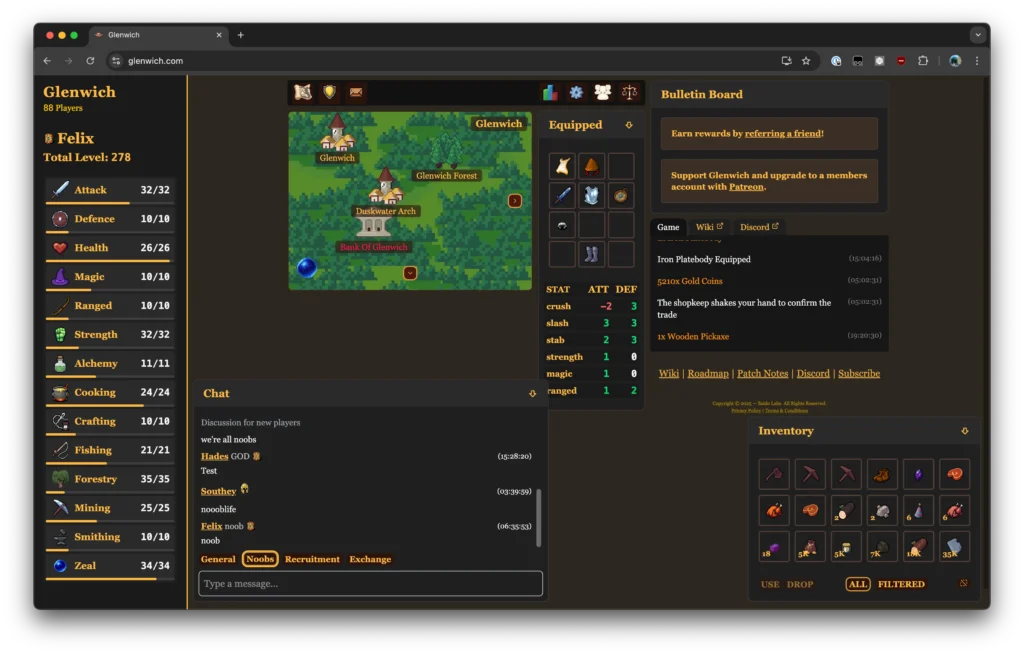1024x654 pixels.
Task: Open the referring a friend link
Action: [782, 133]
